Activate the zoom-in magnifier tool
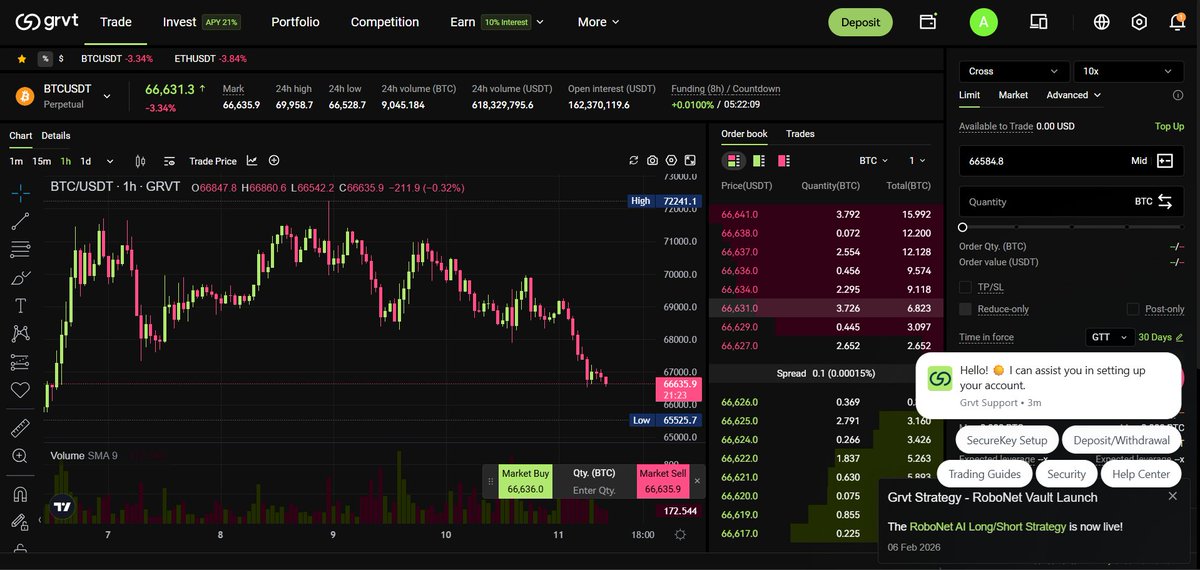Viewport: 1200px width, 570px height. pyautogui.click(x=20, y=456)
